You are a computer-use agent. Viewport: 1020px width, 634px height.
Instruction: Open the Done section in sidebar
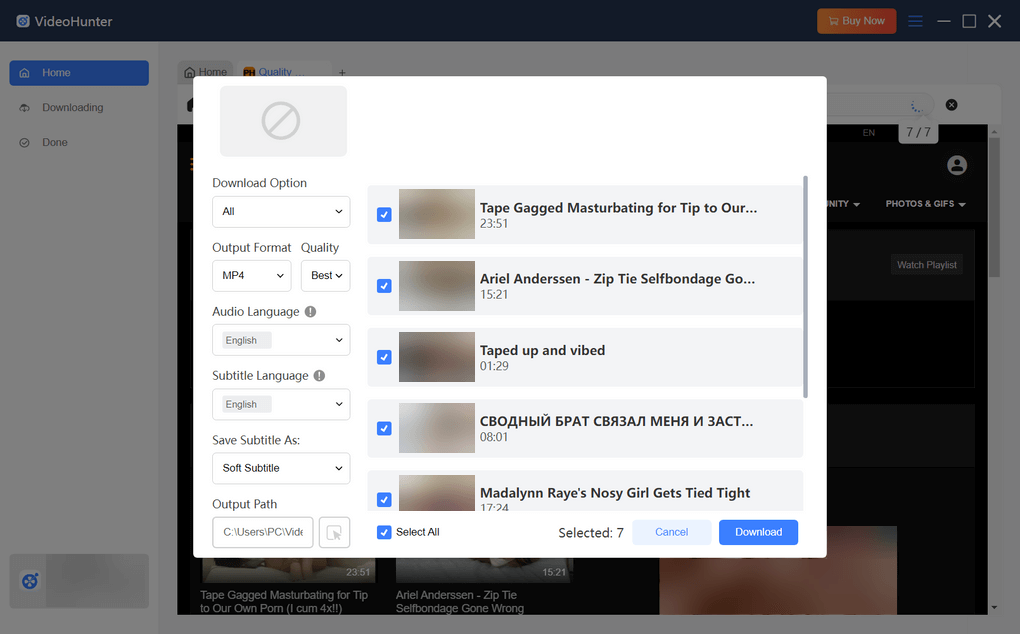point(55,143)
